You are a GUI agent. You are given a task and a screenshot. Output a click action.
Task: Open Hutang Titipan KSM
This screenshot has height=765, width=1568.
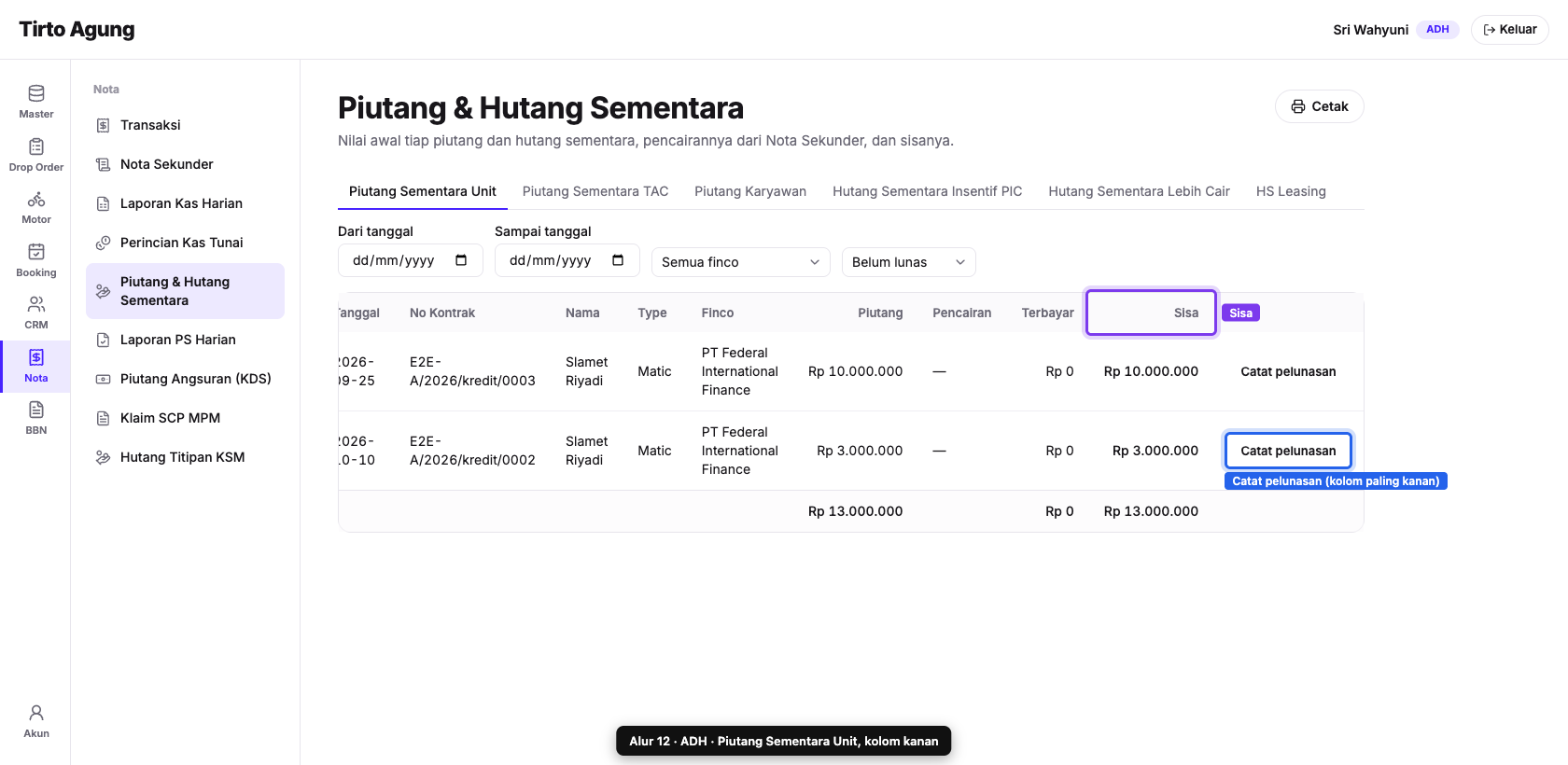pyautogui.click(x=185, y=457)
